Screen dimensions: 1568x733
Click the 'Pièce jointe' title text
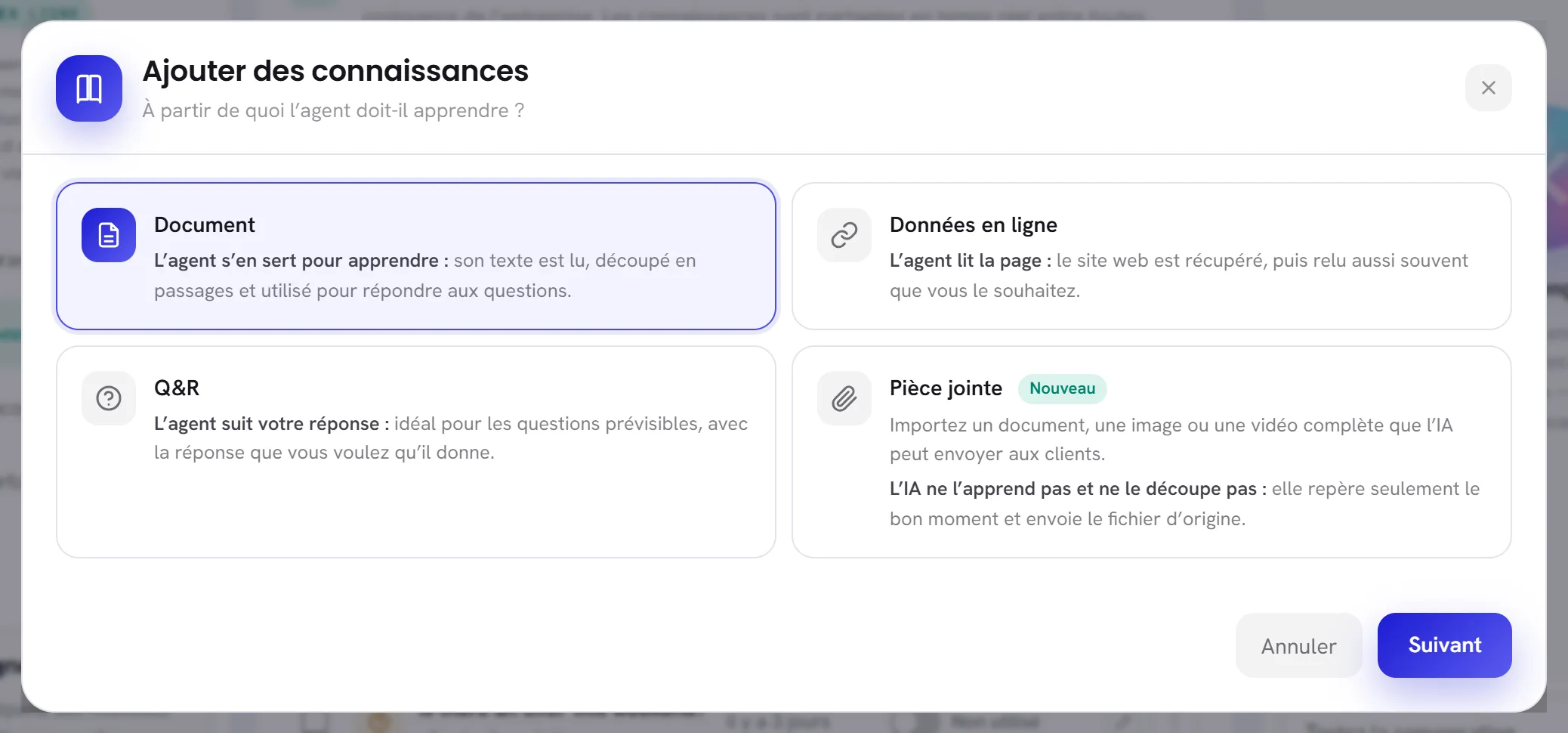[x=946, y=388]
